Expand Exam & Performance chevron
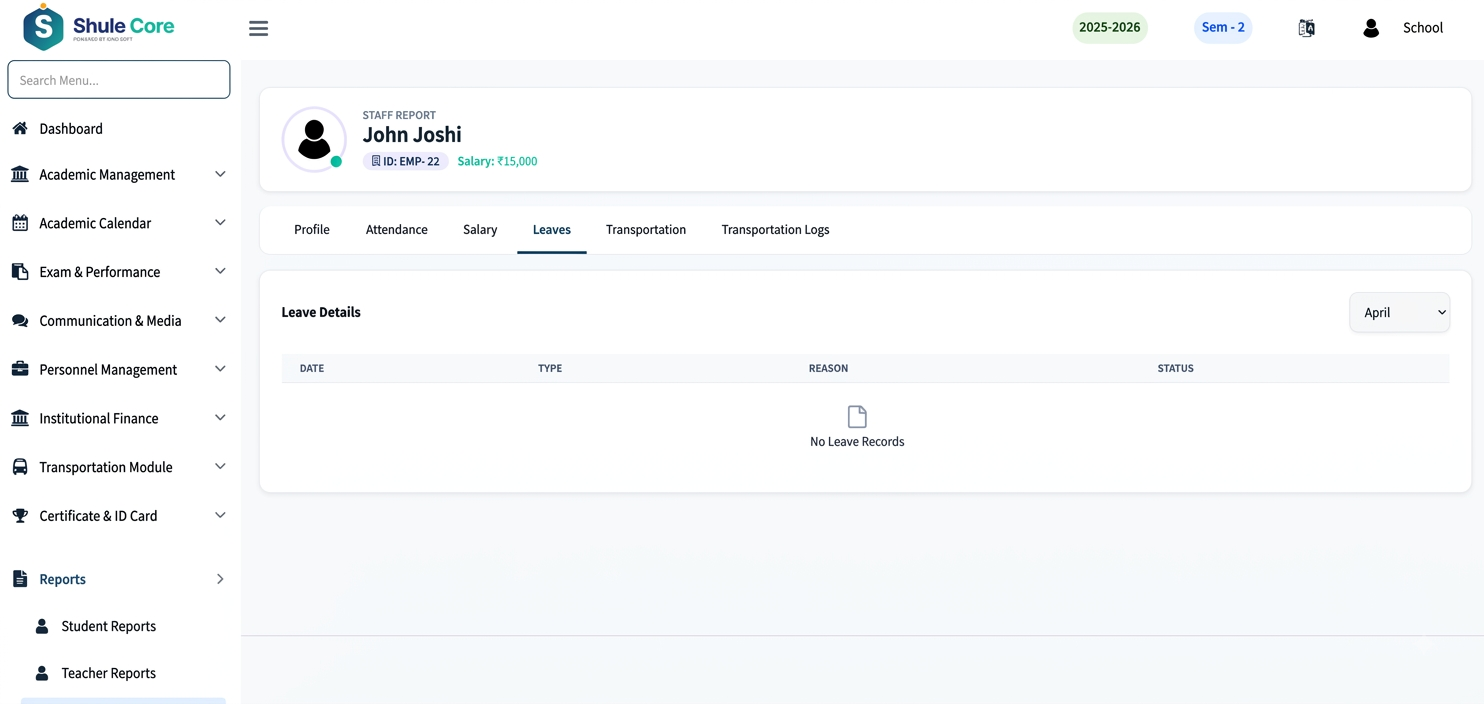This screenshot has width=1484, height=704. point(220,271)
